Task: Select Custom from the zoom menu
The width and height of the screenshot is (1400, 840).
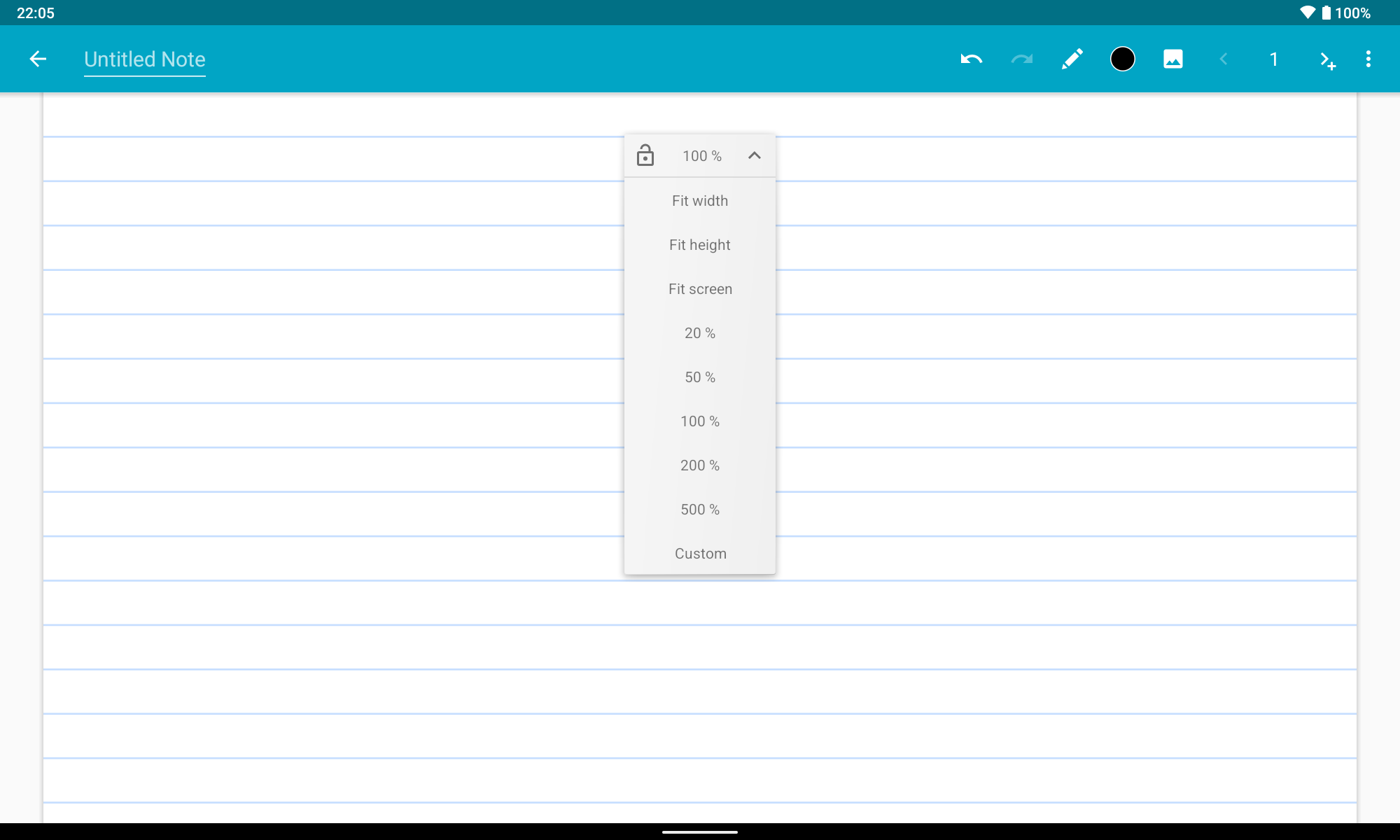Action: pos(699,553)
